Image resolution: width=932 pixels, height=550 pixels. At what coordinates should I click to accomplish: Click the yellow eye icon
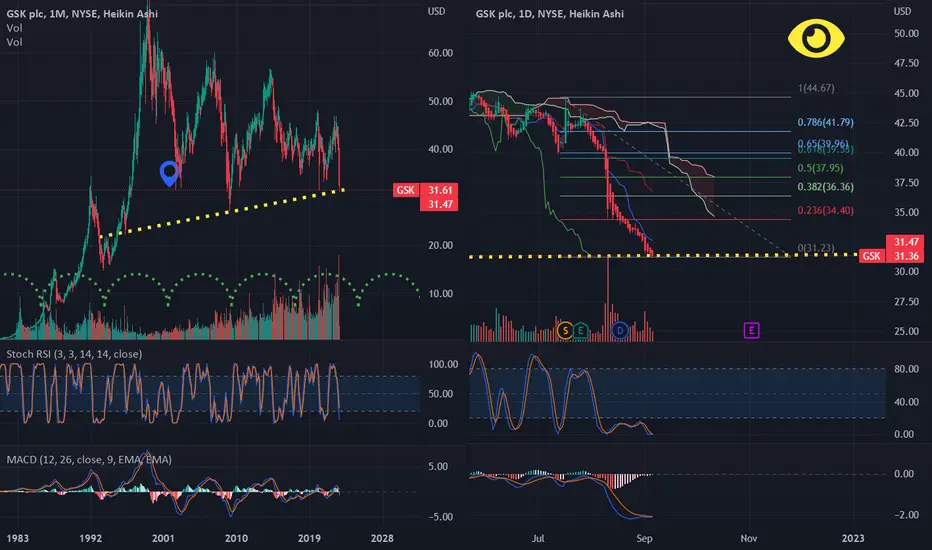(x=816, y=39)
